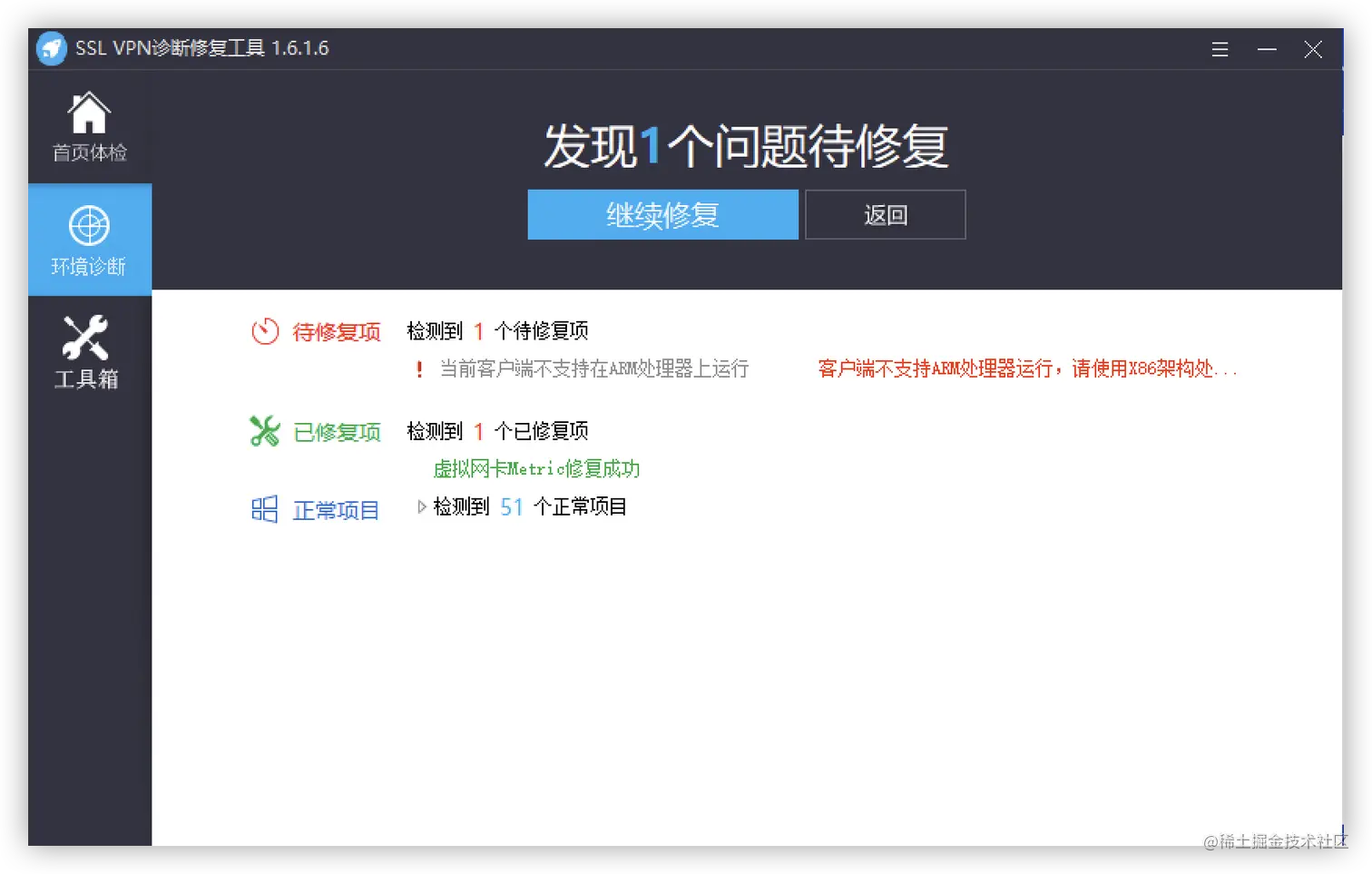Screen dimensions: 1372x874
Task: Click the 虚拟网卡Metric修复成功 item
Action: [536, 468]
